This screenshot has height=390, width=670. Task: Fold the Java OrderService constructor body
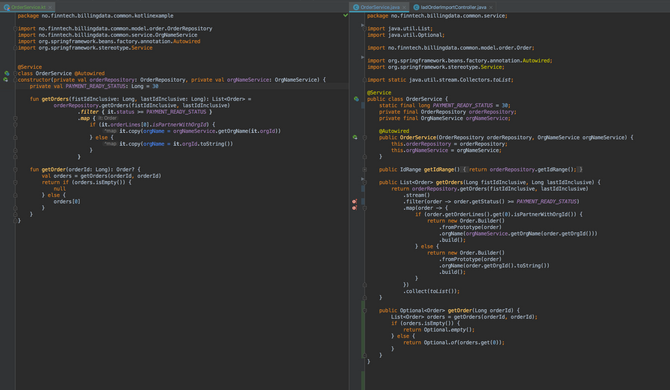pyautogui.click(x=364, y=138)
